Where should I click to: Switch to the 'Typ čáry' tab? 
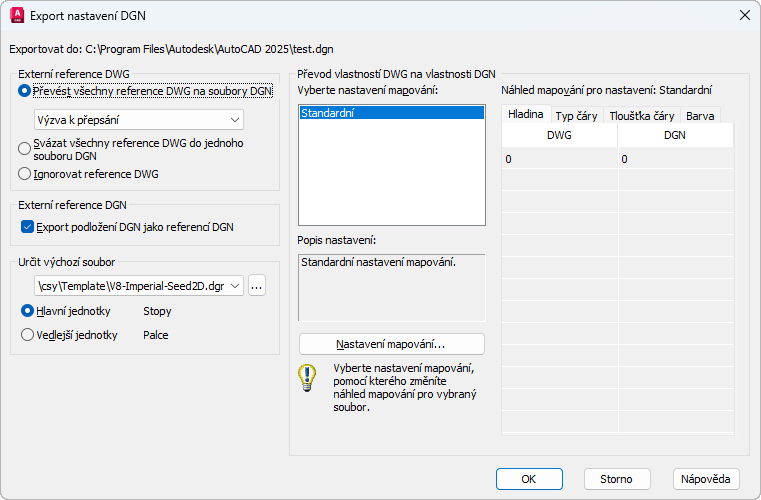[576, 116]
